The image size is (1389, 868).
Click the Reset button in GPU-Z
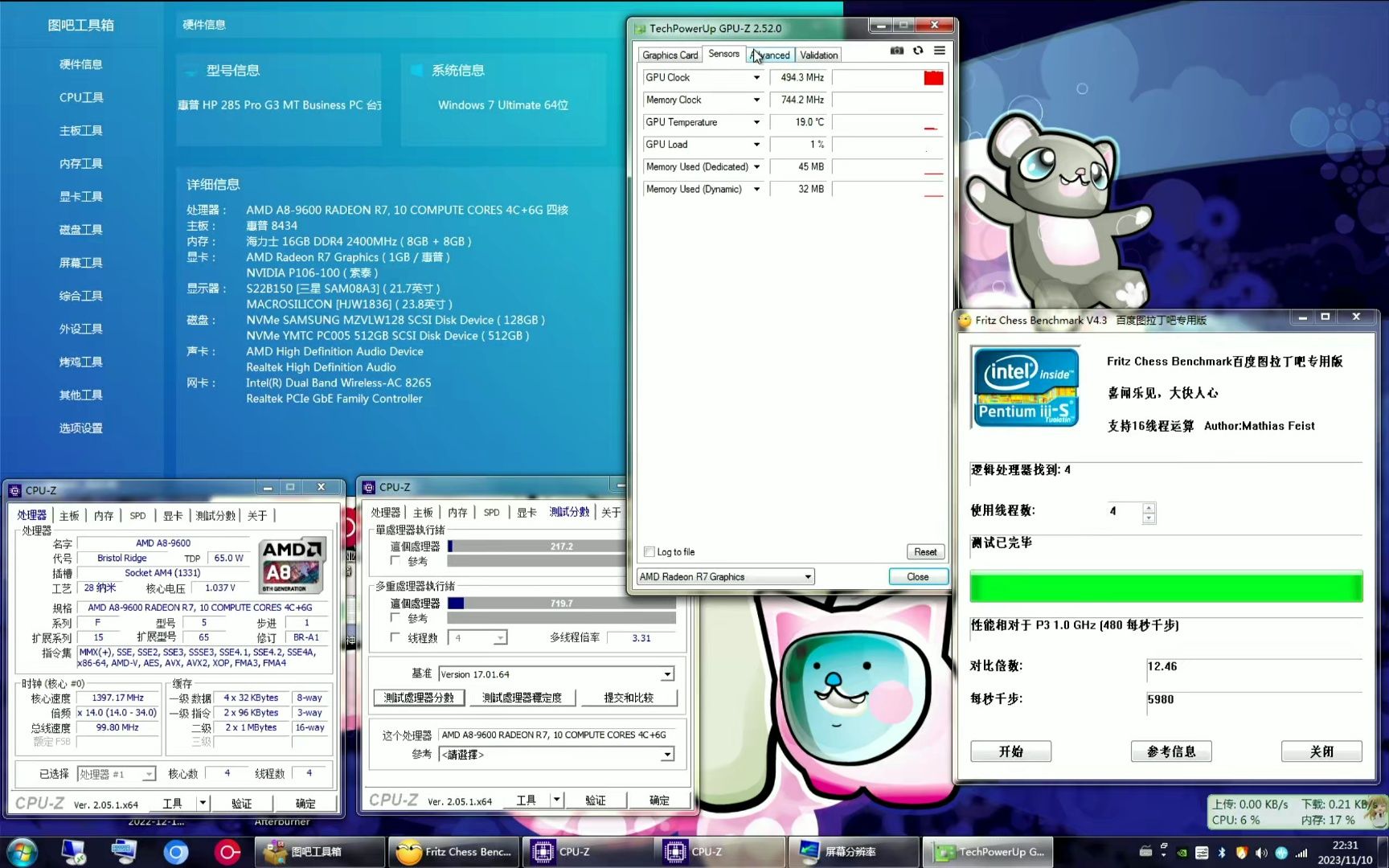coord(925,551)
